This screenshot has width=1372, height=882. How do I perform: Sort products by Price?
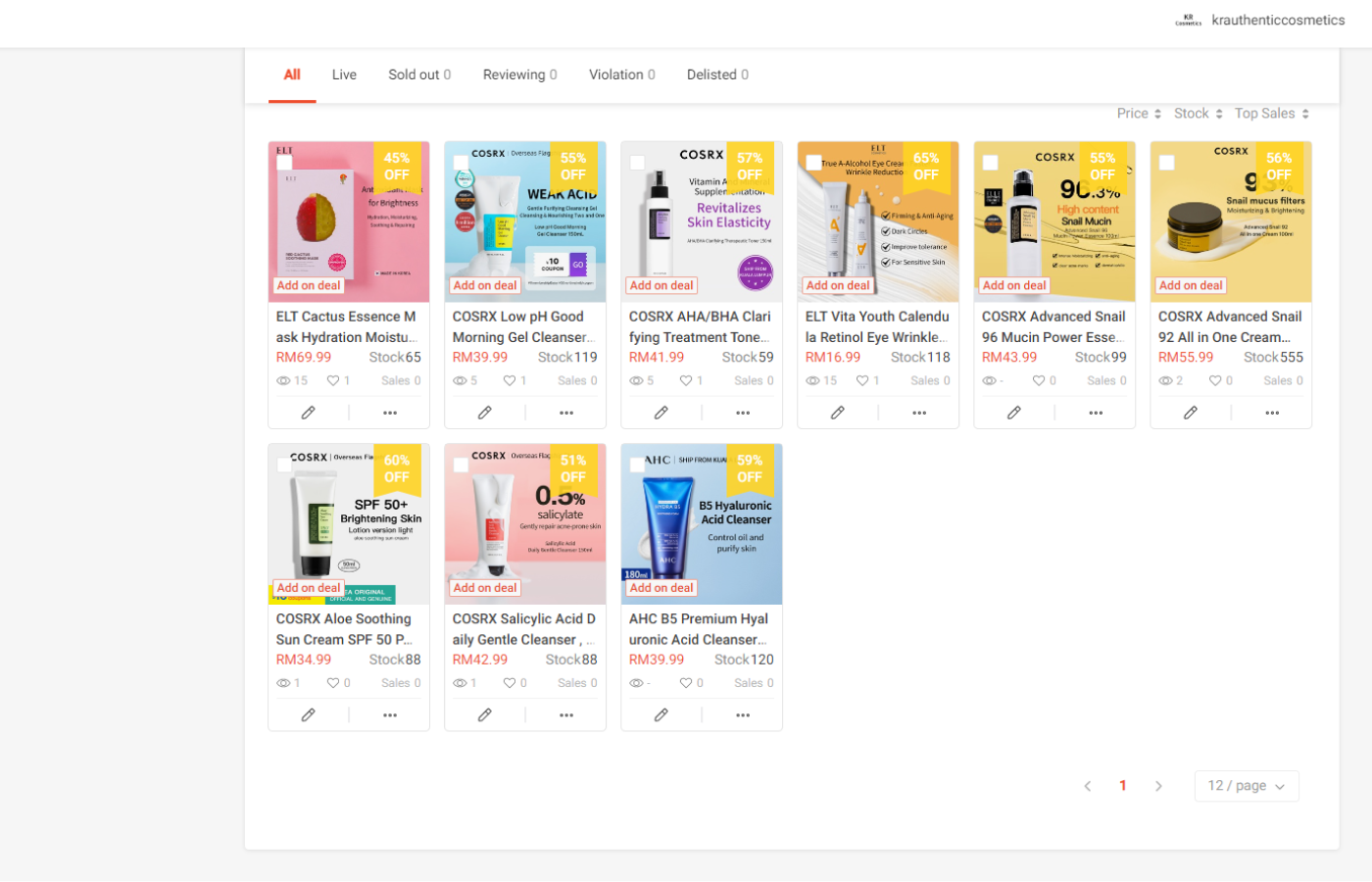1139,114
